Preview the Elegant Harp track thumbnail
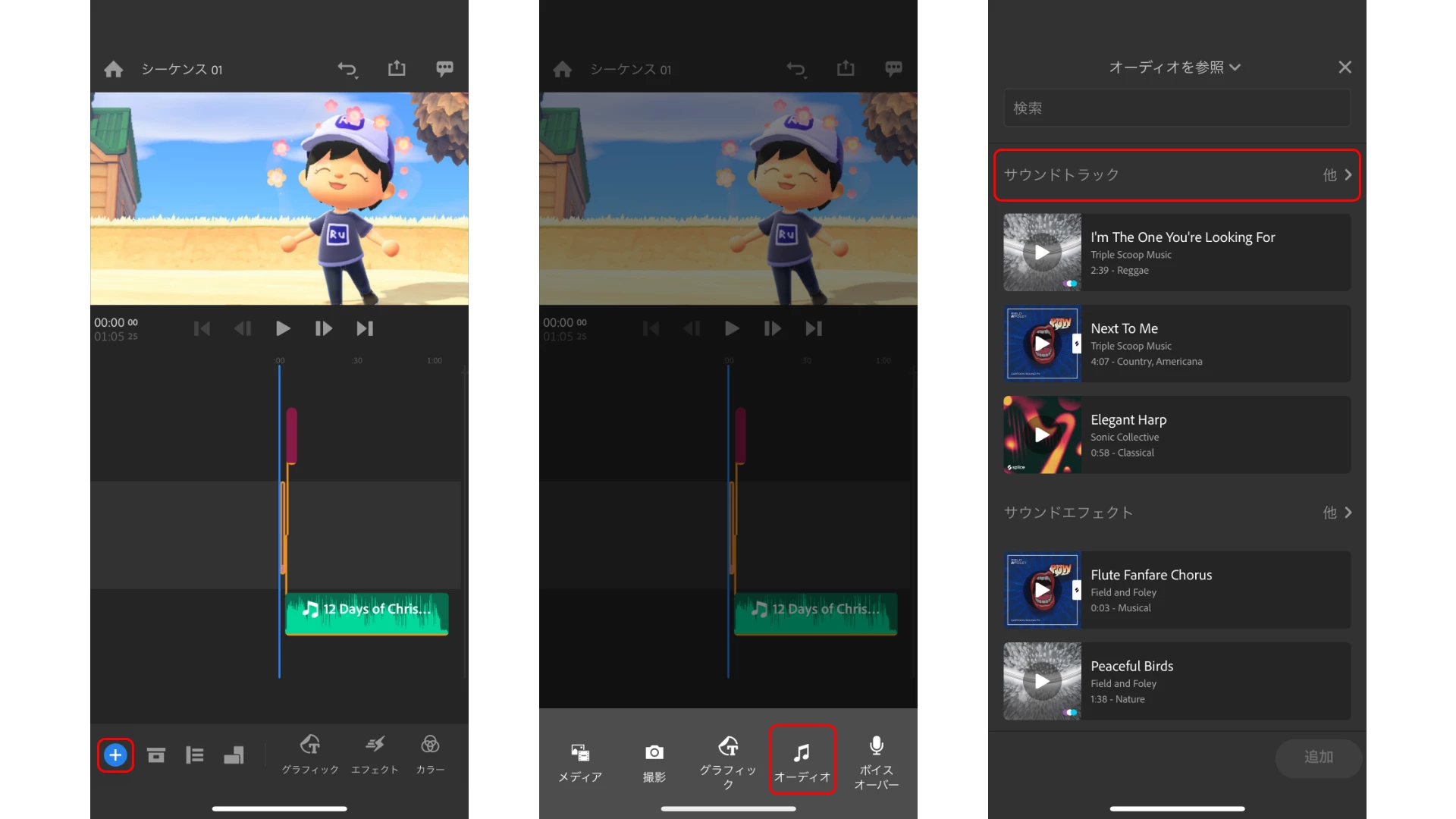The width and height of the screenshot is (1456, 819). [1042, 435]
